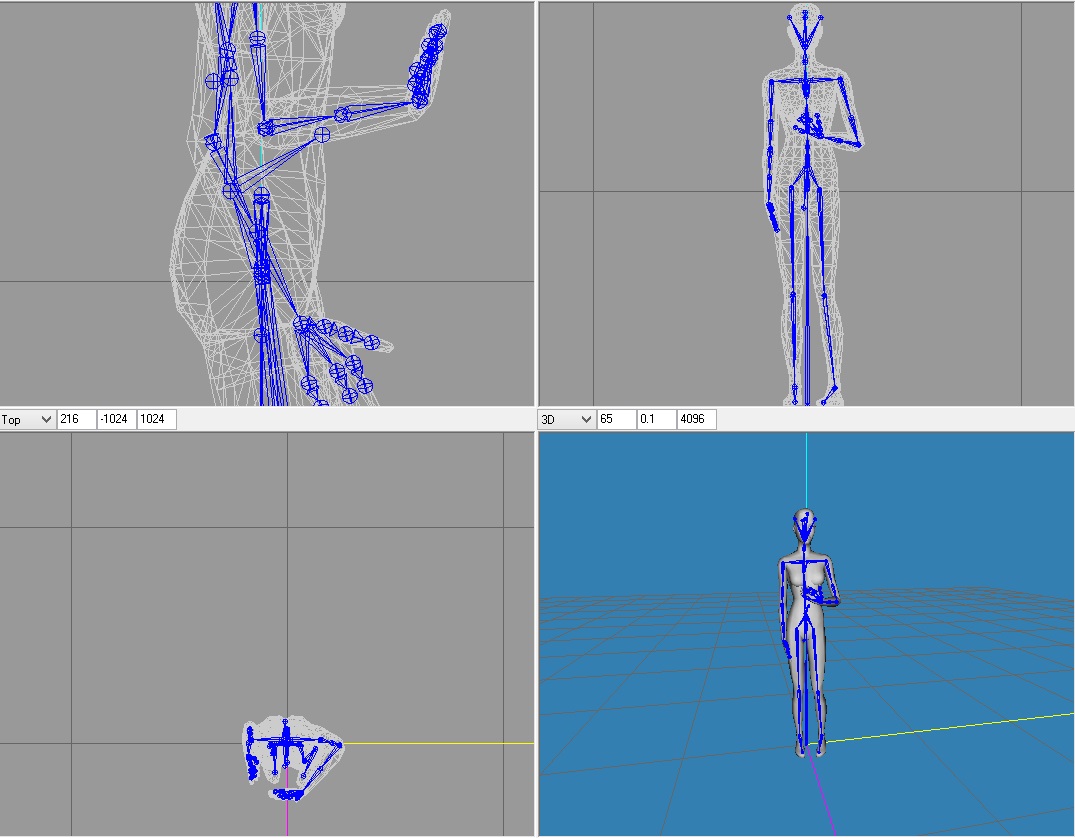This screenshot has width=1075, height=838.
Task: Click the field showing 0.1
Action: (656, 420)
